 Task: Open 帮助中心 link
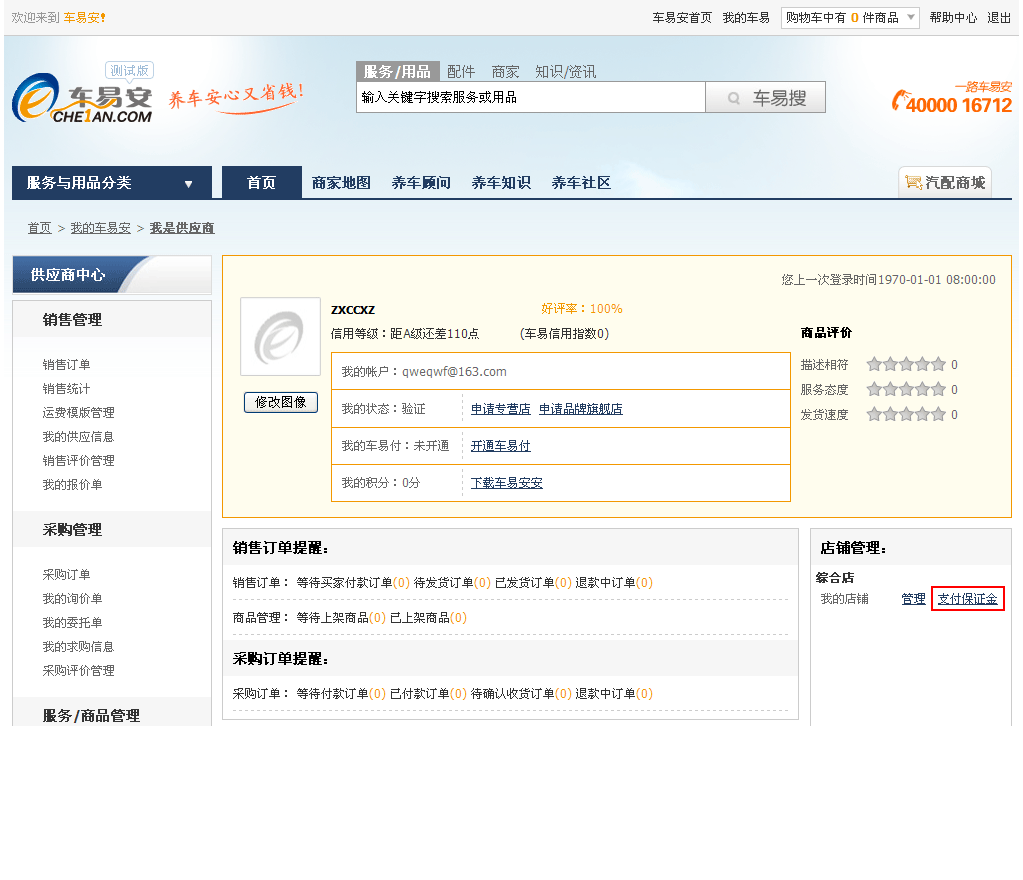click(x=953, y=18)
